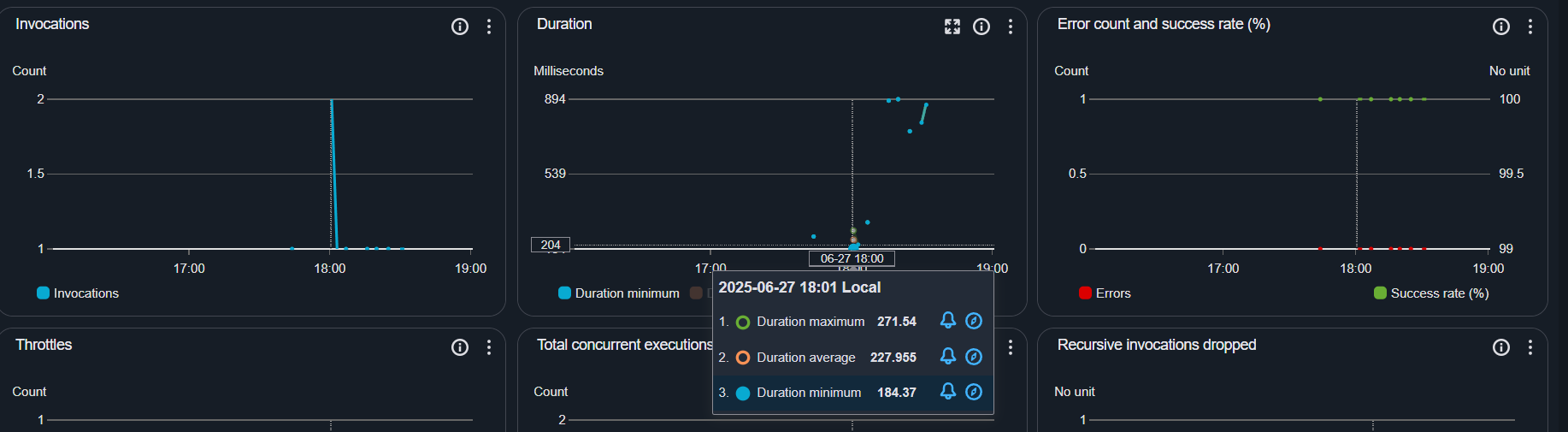Image resolution: width=1568 pixels, height=432 pixels.
Task: Click 99.5 right-axis value in Error chart
Action: point(1512,174)
